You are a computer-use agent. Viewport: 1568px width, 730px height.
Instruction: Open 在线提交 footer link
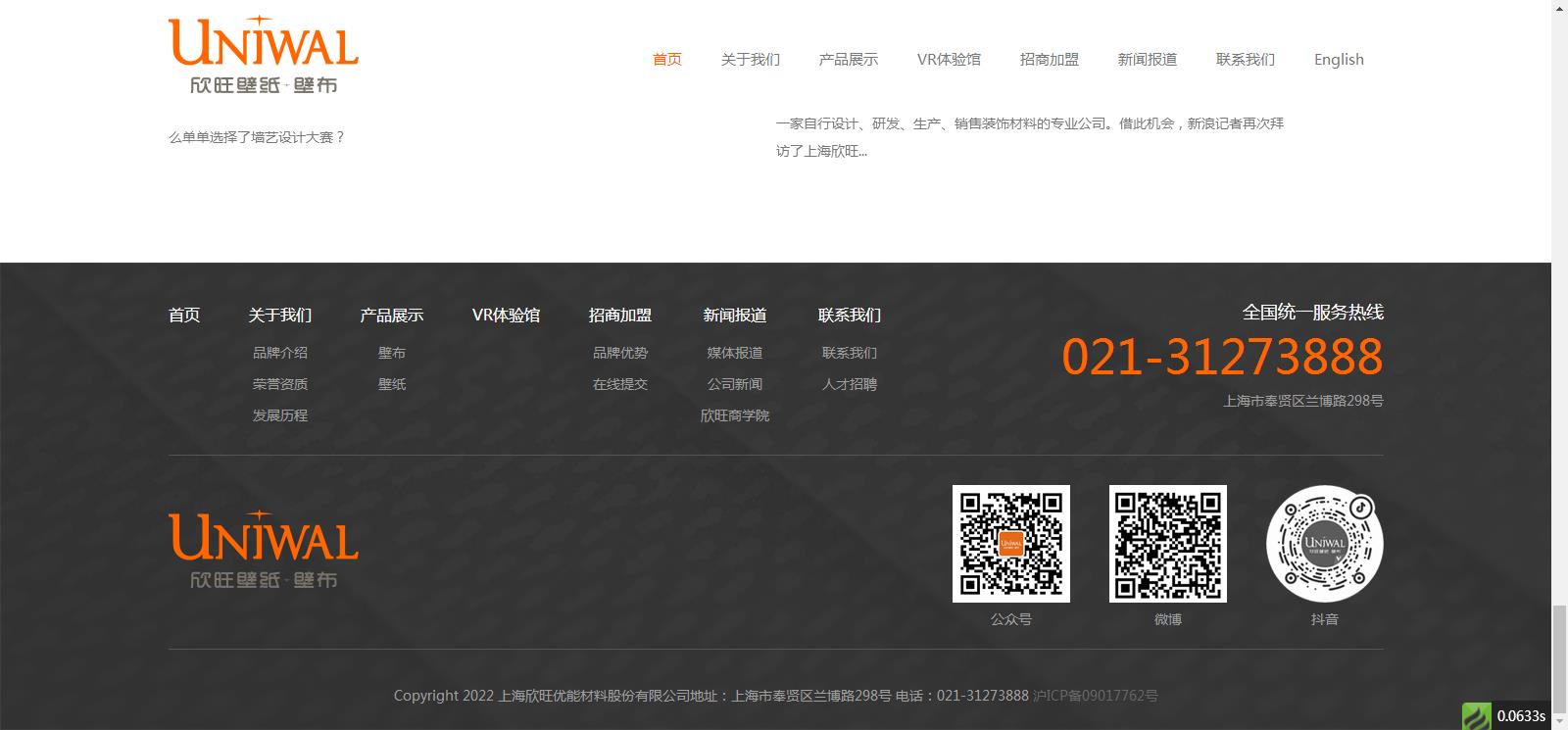[x=619, y=384]
